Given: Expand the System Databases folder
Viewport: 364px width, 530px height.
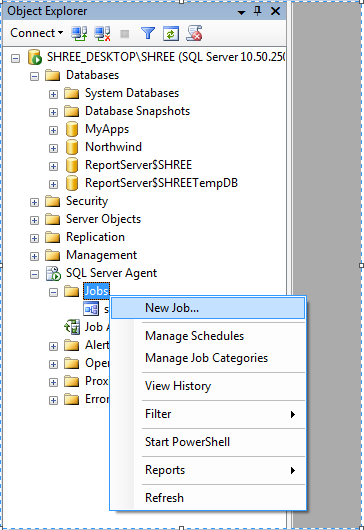Looking at the screenshot, I should click(x=53, y=94).
